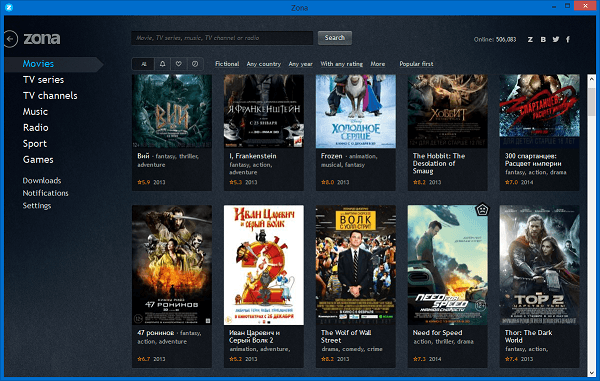Open the 47 ронинов poster
Screen dimensions: 600x381
[x=172, y=265]
